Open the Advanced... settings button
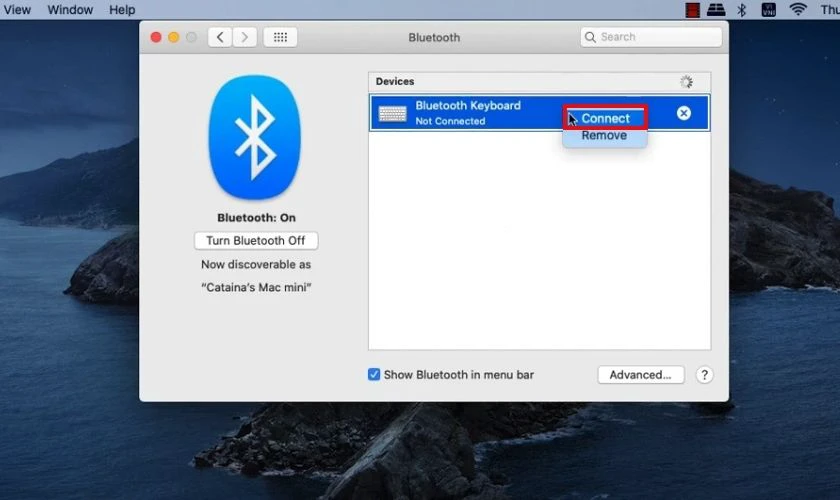Screen dimensions: 840x500 click(x=640, y=375)
